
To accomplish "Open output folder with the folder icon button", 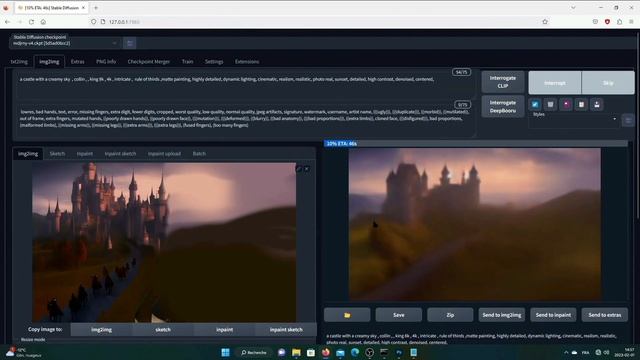I will (x=347, y=315).
